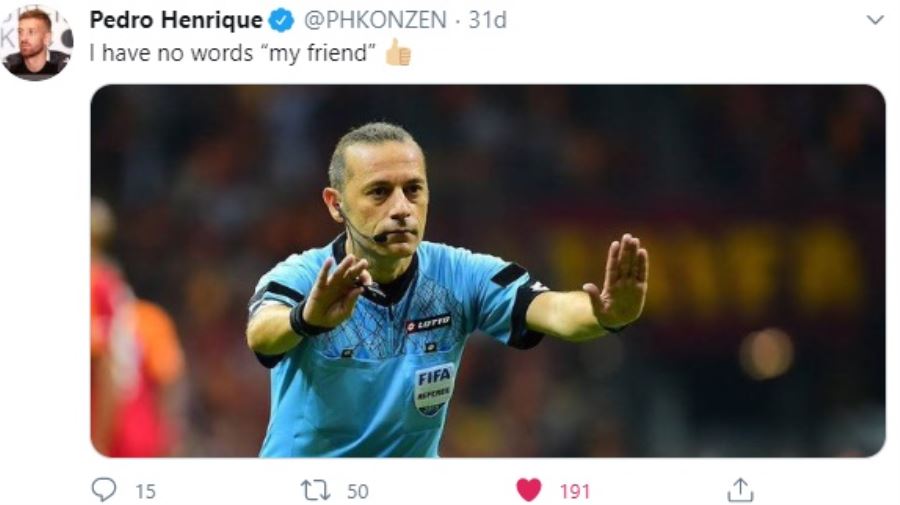Open the 31d timestamp link
900x505 pixels.
[487, 20]
